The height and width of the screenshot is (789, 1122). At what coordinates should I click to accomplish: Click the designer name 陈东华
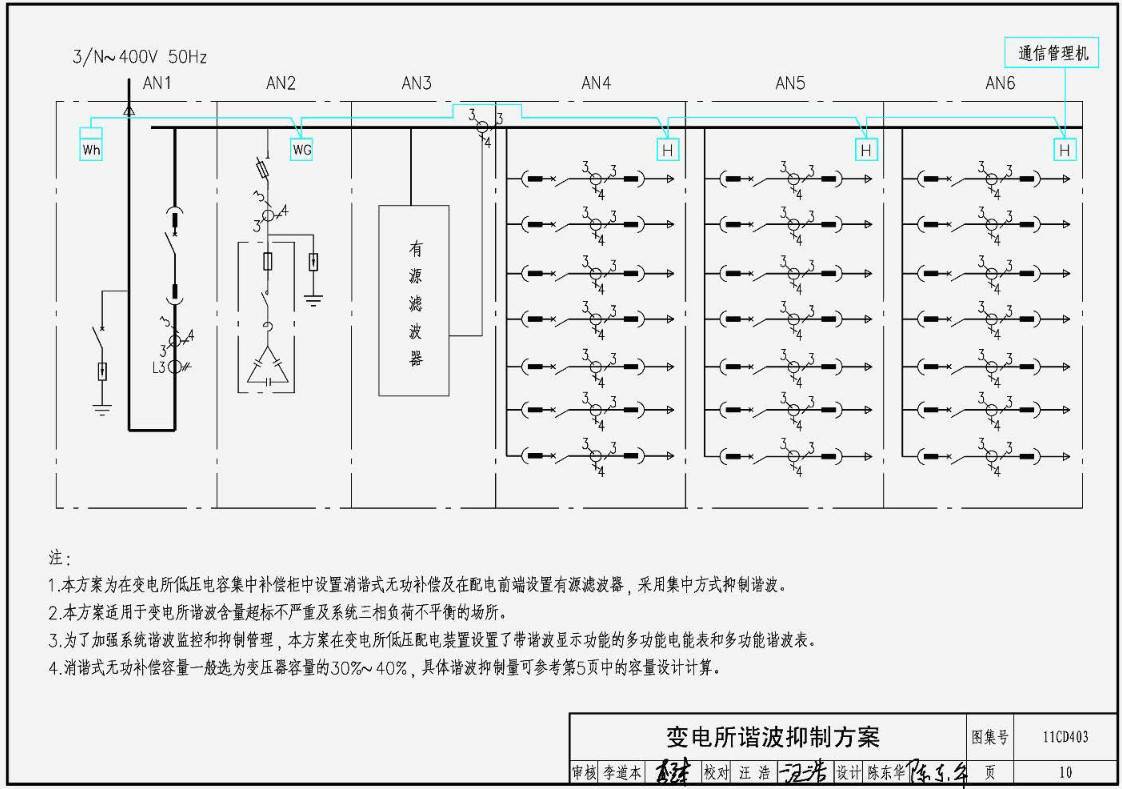coord(884,772)
